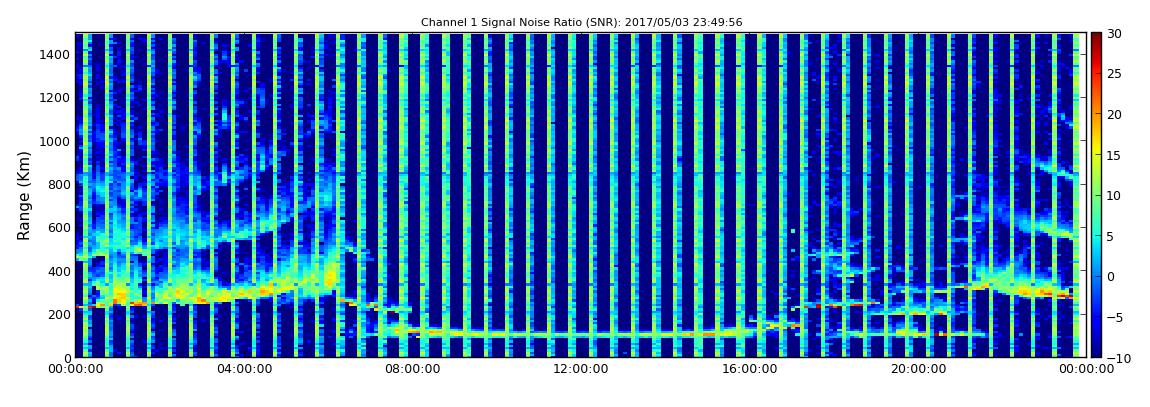Click the 'Range (Km)' axis label
1150x407 pixels.
click(24, 195)
